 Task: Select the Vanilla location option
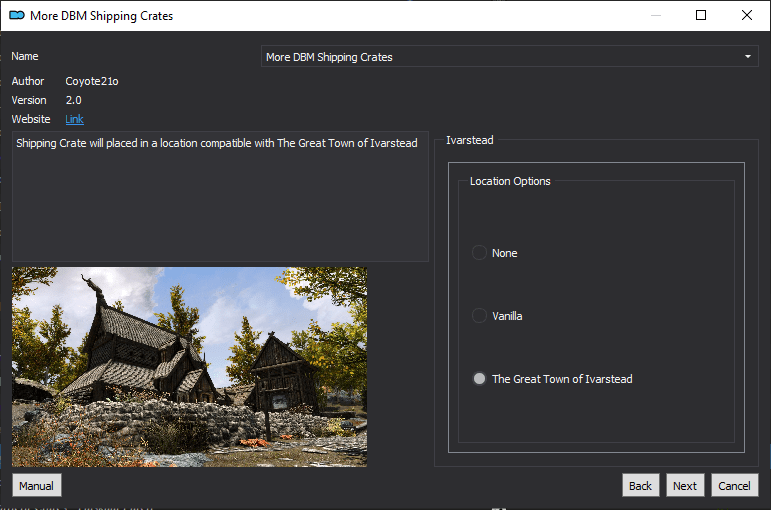coord(497,316)
